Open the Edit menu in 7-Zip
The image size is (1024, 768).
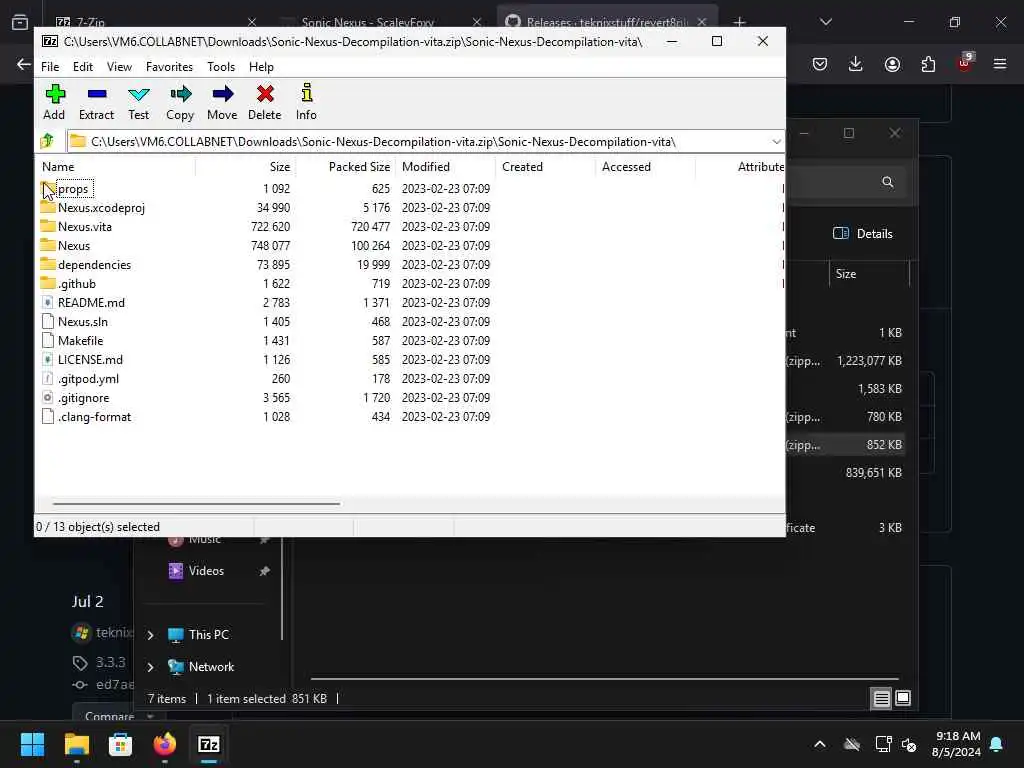[x=83, y=67]
